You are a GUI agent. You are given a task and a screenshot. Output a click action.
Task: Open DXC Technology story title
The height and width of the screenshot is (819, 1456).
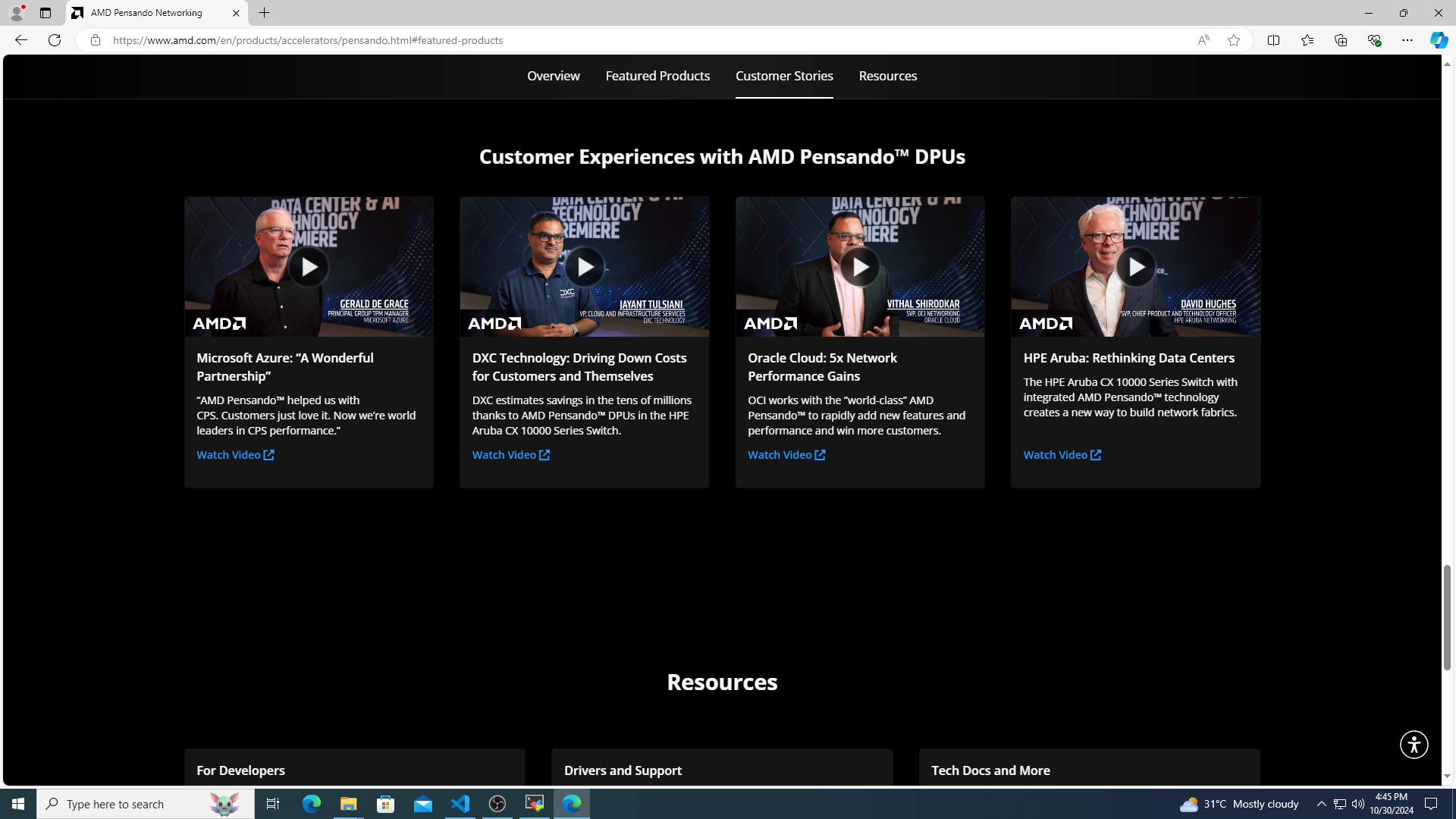[x=579, y=367]
